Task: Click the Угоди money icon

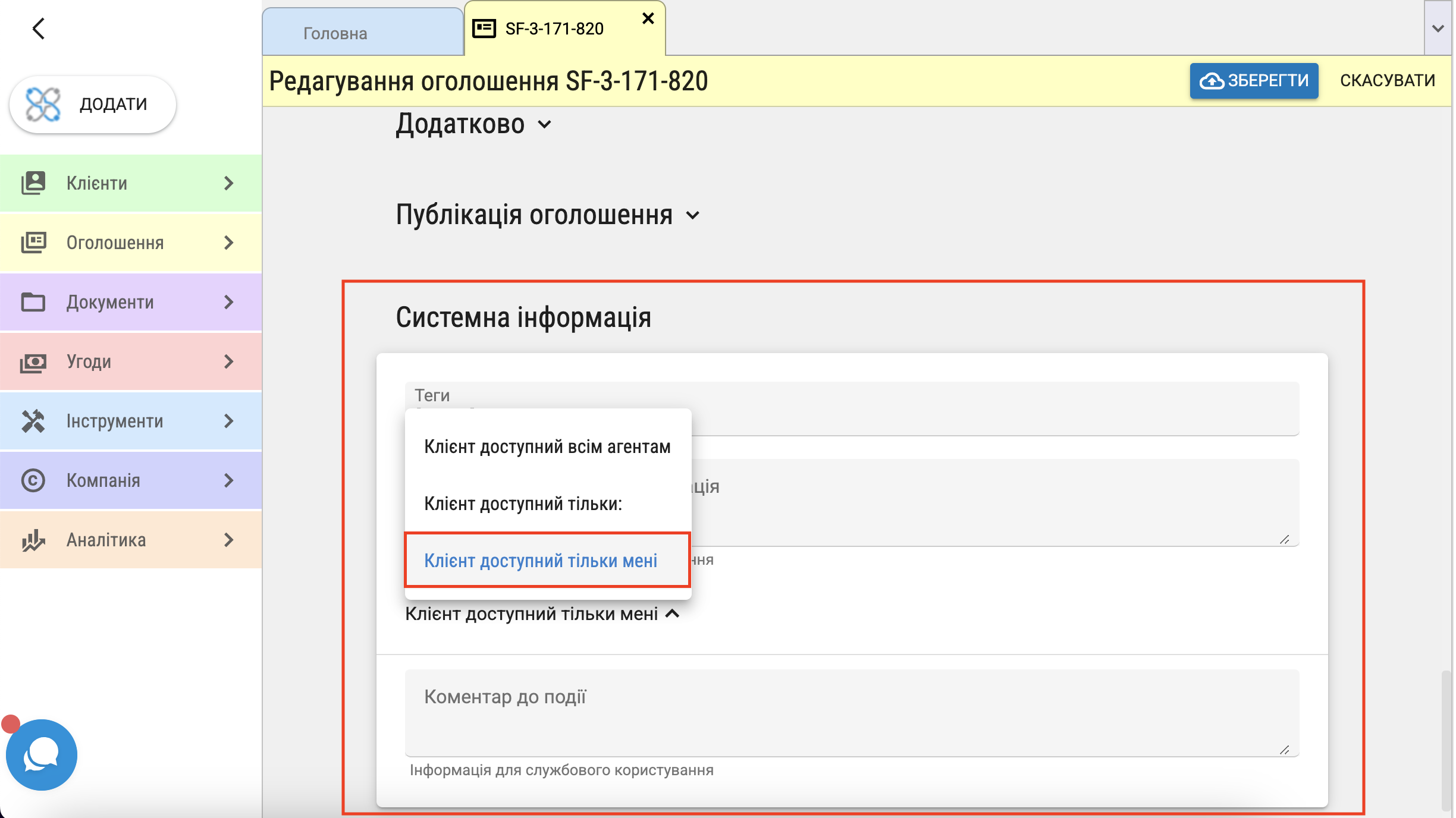Action: click(x=33, y=361)
